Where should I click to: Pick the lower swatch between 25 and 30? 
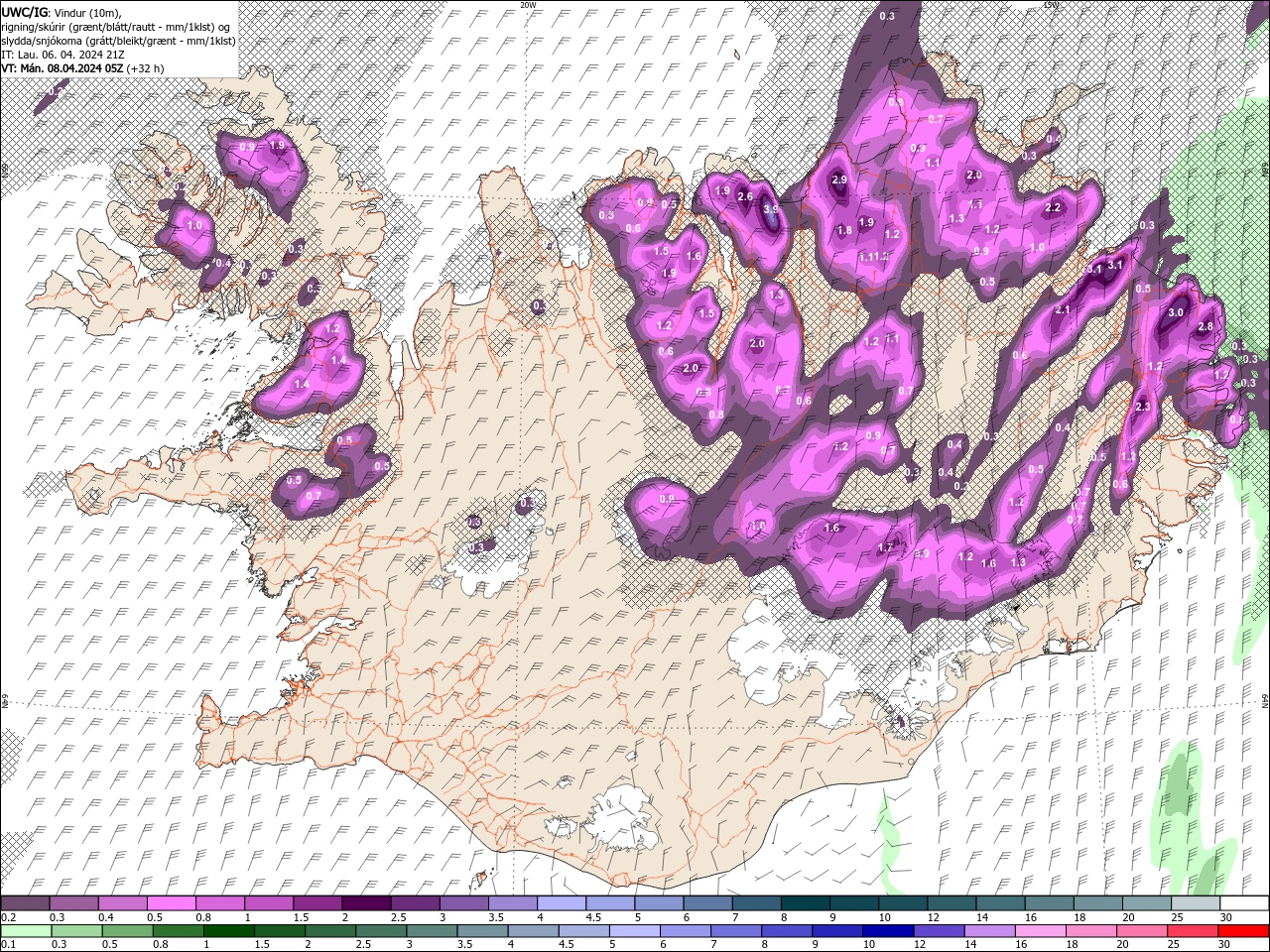[1194, 931]
